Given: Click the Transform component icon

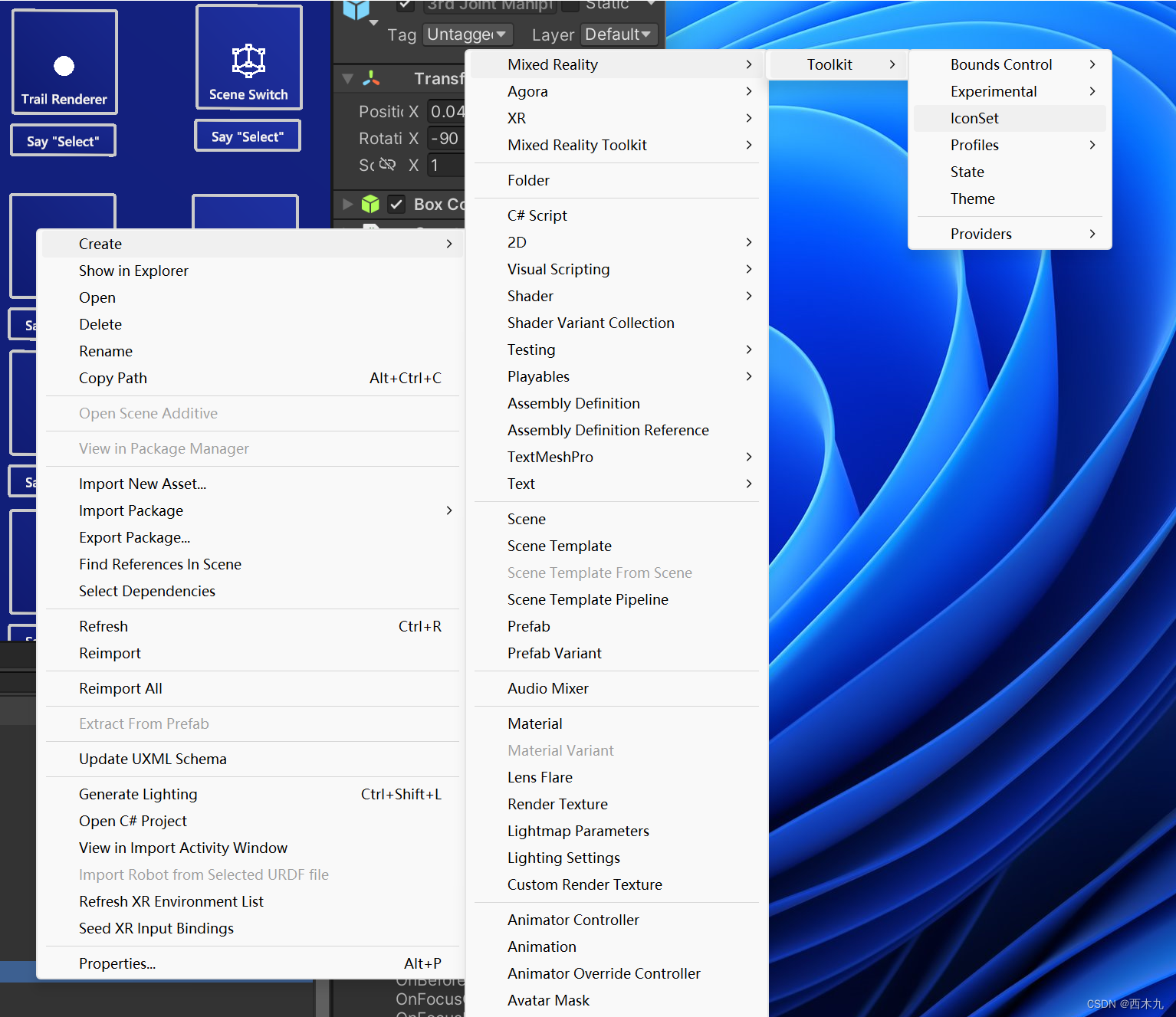Looking at the screenshot, I should coord(372,78).
